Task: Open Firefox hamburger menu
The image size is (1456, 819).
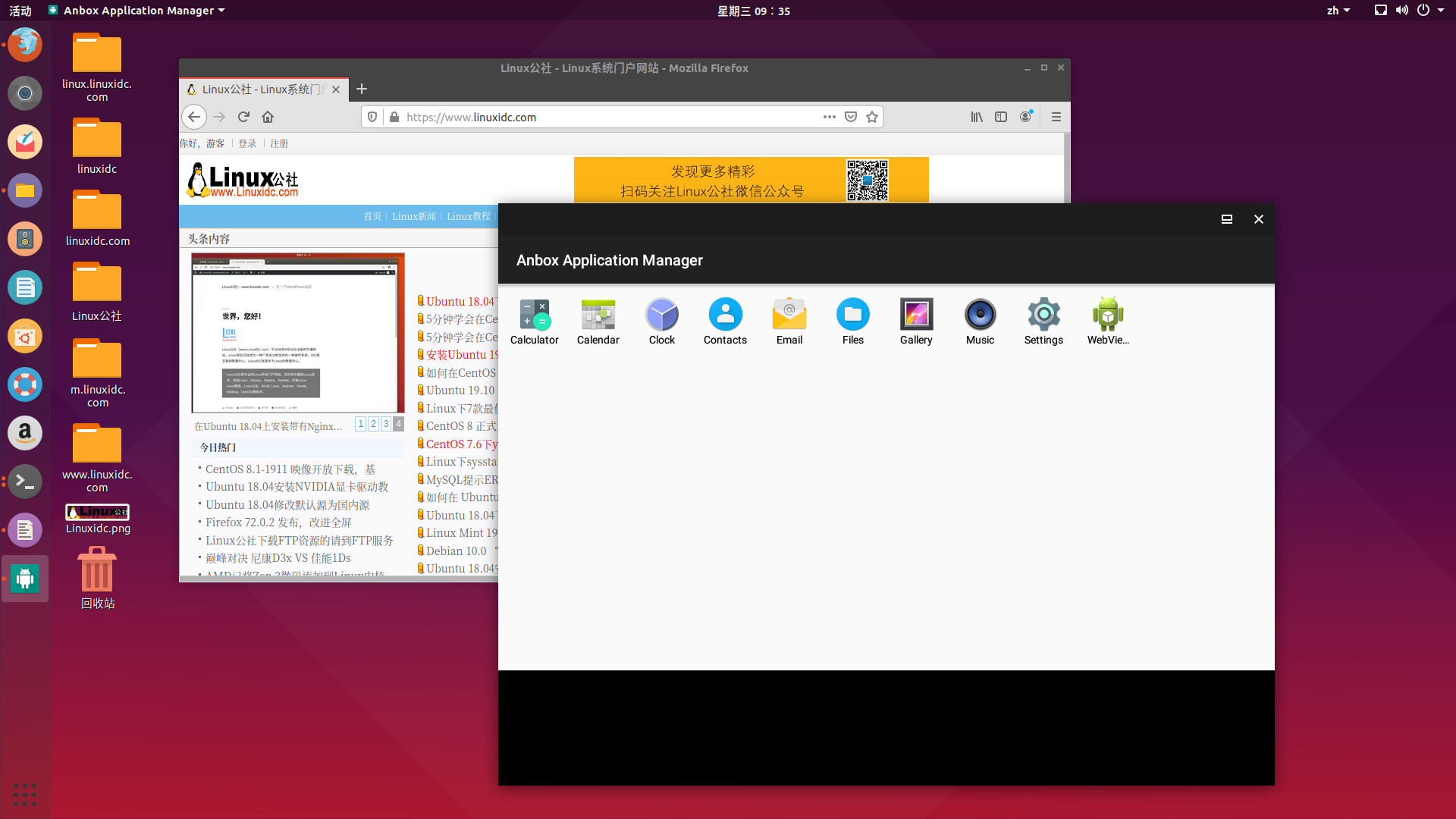Action: pyautogui.click(x=1056, y=117)
